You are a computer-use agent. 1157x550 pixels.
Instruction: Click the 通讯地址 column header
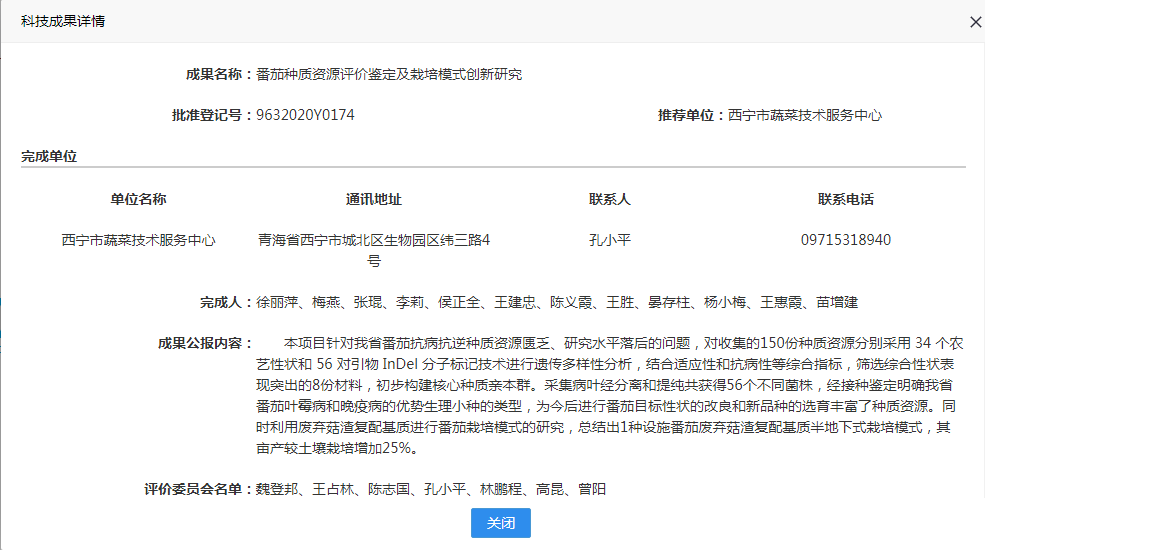(x=374, y=199)
